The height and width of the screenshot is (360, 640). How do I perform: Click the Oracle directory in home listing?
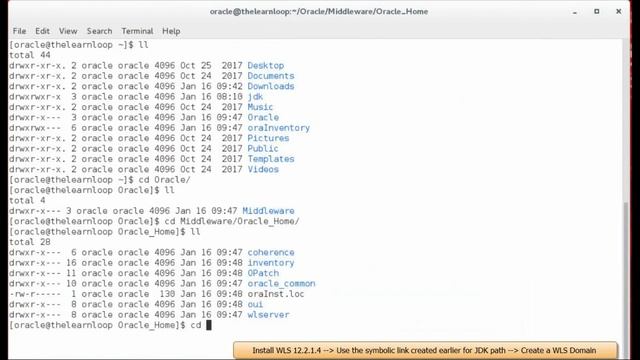(263, 118)
